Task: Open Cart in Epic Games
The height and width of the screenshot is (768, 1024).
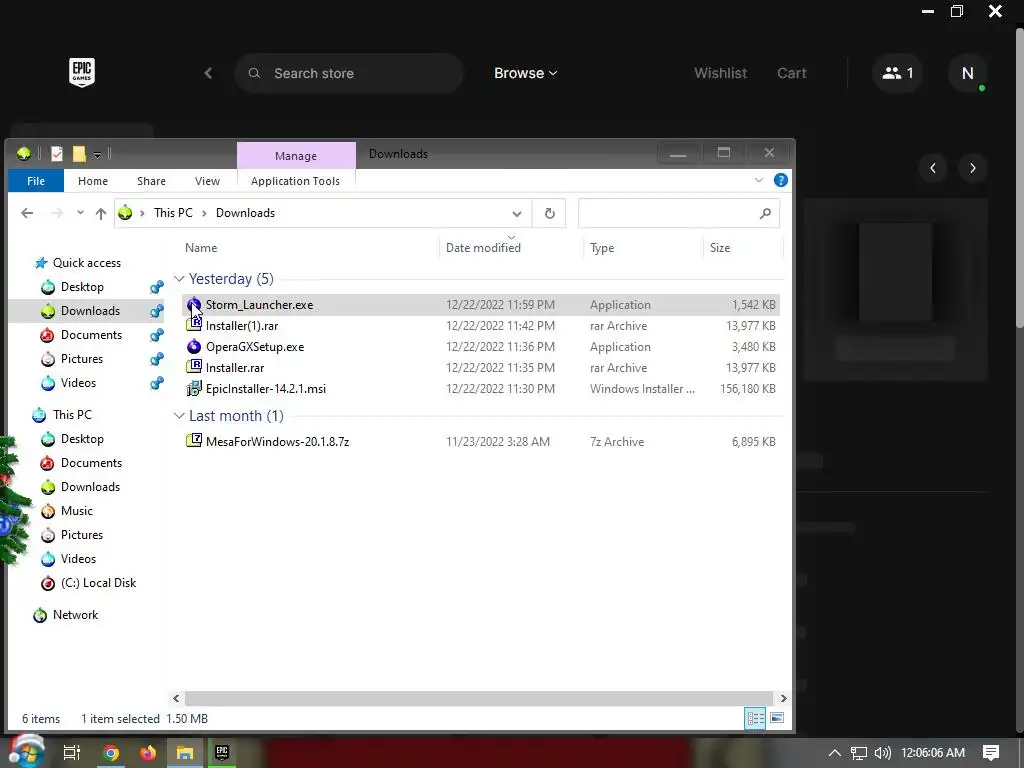Action: click(x=792, y=73)
